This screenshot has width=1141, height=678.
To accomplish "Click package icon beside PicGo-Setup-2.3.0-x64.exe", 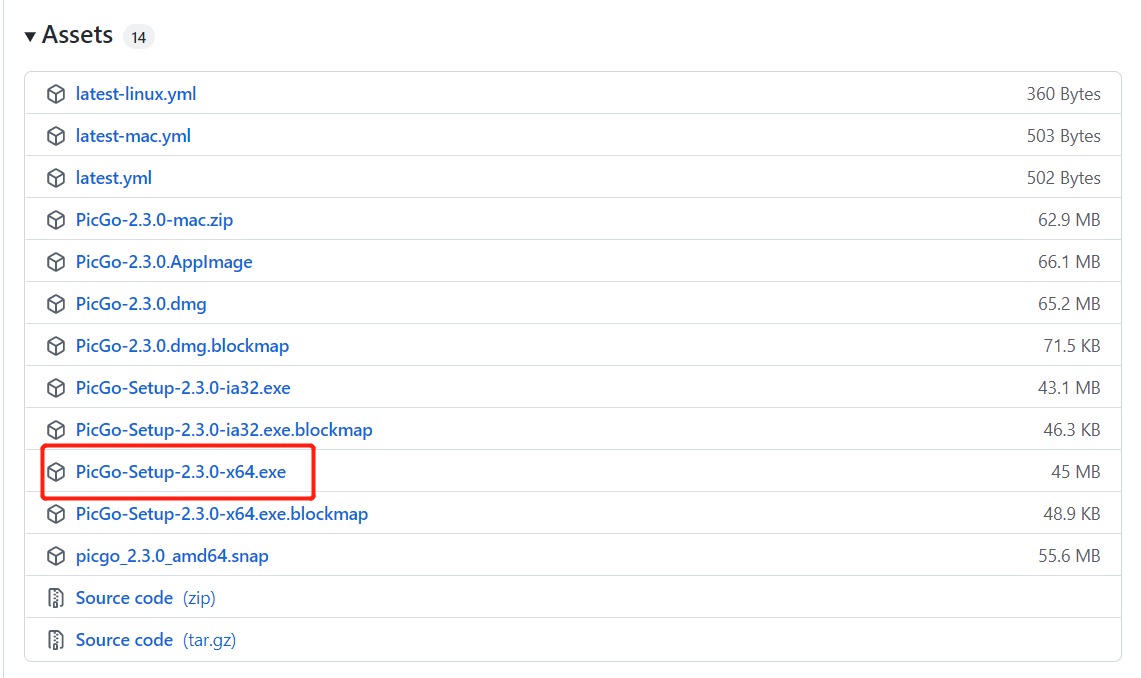I will [56, 472].
